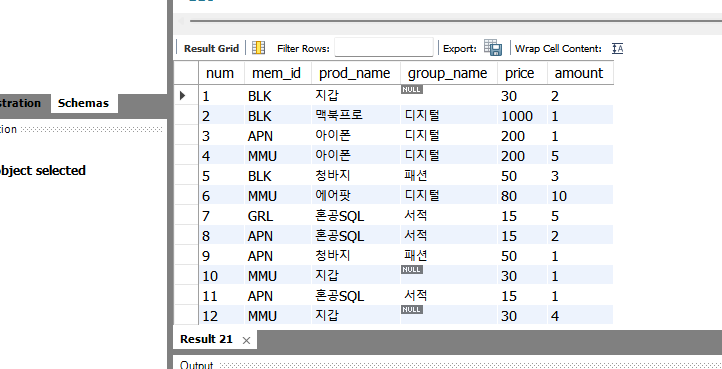Click the object selected info text

pyautogui.click(x=43, y=170)
